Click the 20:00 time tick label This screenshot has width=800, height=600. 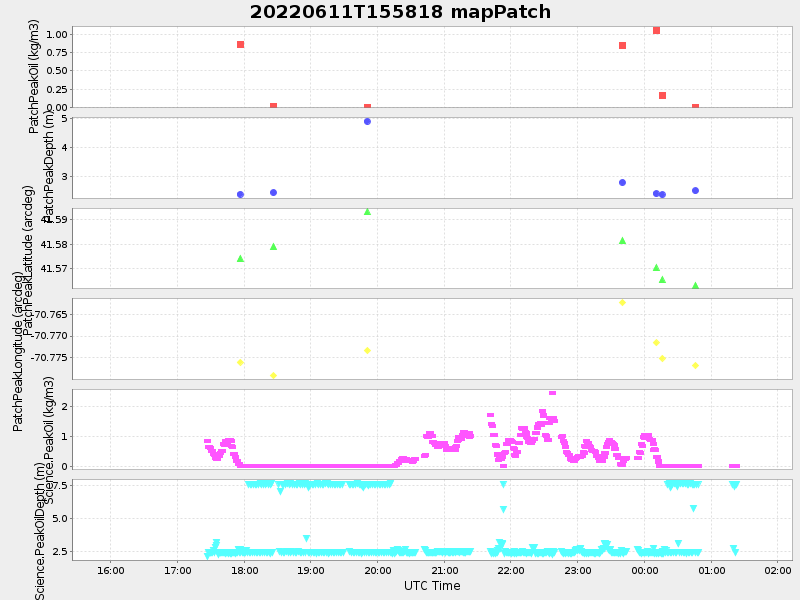coord(378,570)
